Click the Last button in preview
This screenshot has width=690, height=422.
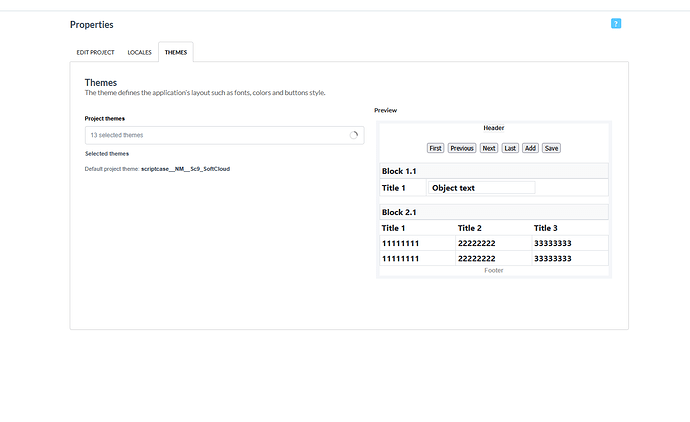pyautogui.click(x=510, y=148)
